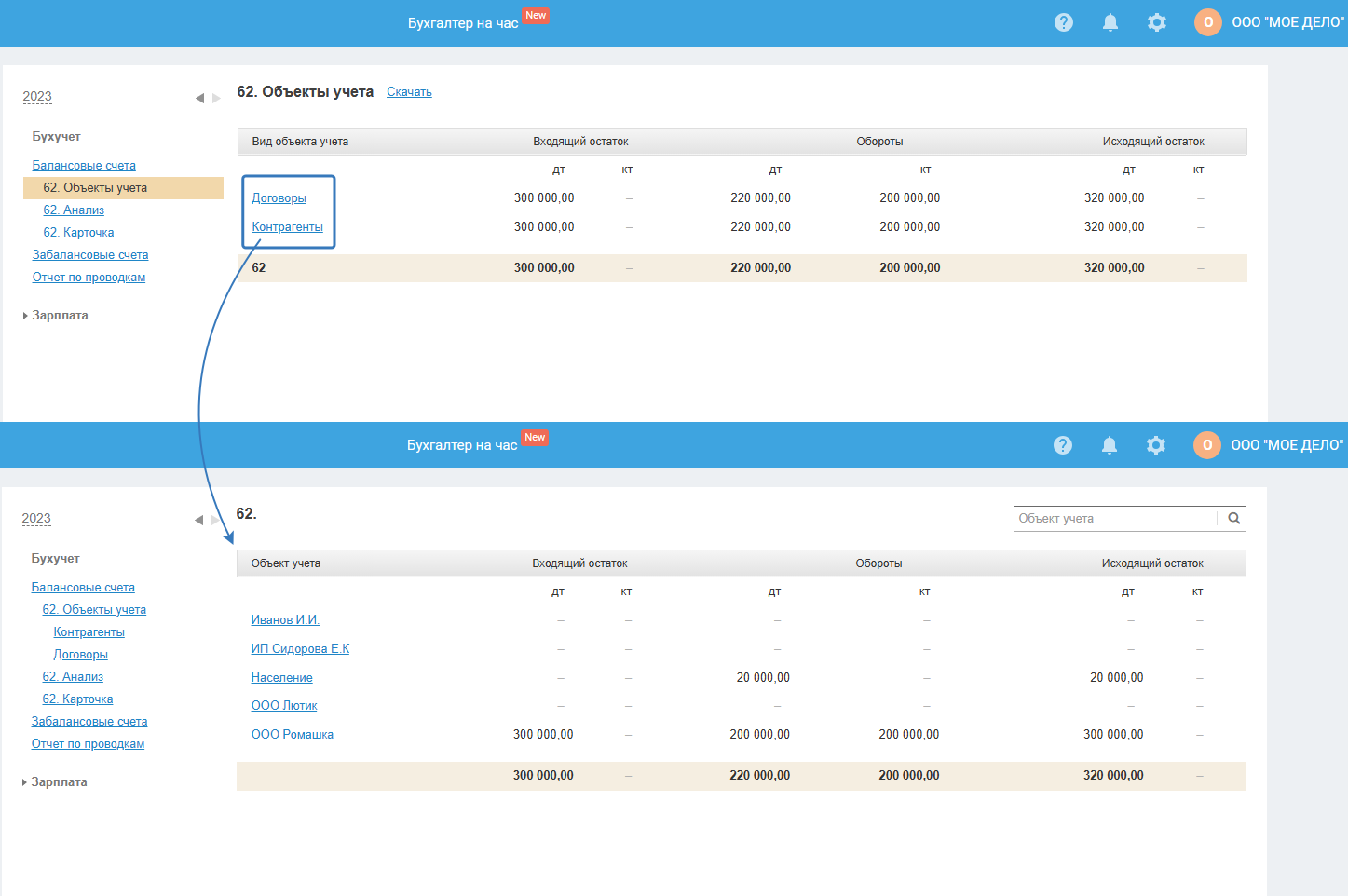1348x896 pixels.
Task: Open ООО Ромашка in the lower table
Action: pos(292,735)
